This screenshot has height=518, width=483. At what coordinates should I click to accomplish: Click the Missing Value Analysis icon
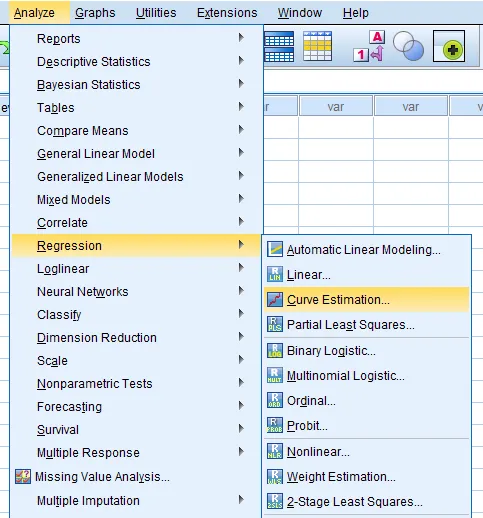[23, 476]
